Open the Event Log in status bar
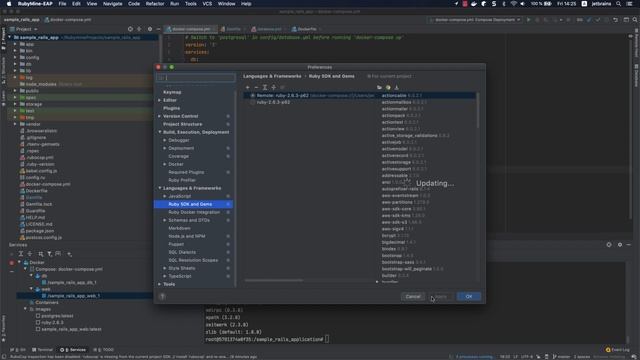This screenshot has width=640, height=360. 618,350
